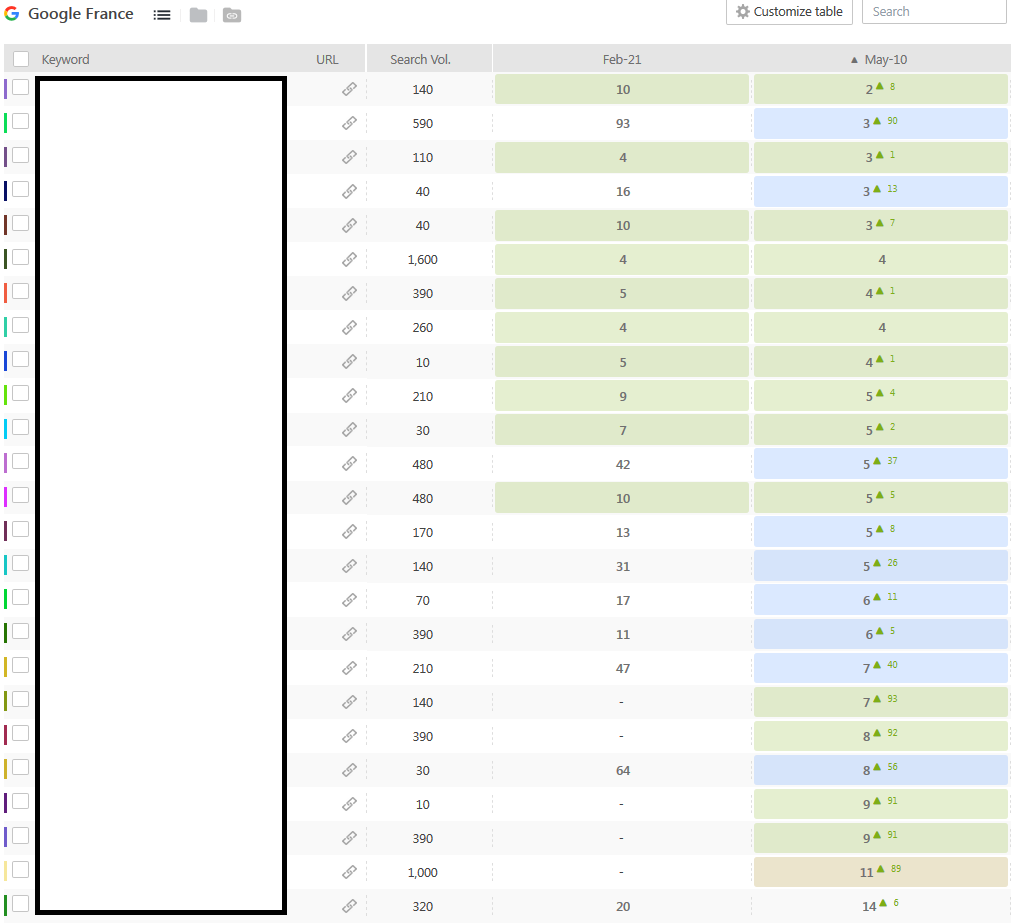Viewport: 1023px width, 923px height.
Task: Click gear icon in Customize table
Action: point(742,12)
